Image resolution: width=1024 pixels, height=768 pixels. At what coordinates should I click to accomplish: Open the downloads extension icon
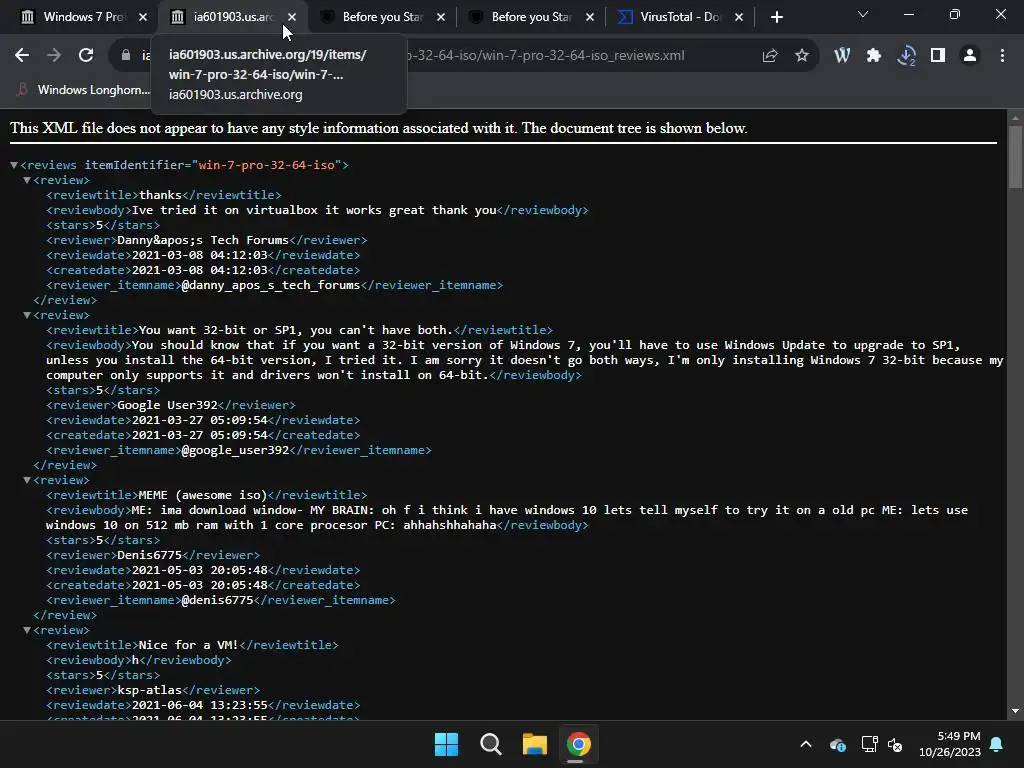(906, 56)
